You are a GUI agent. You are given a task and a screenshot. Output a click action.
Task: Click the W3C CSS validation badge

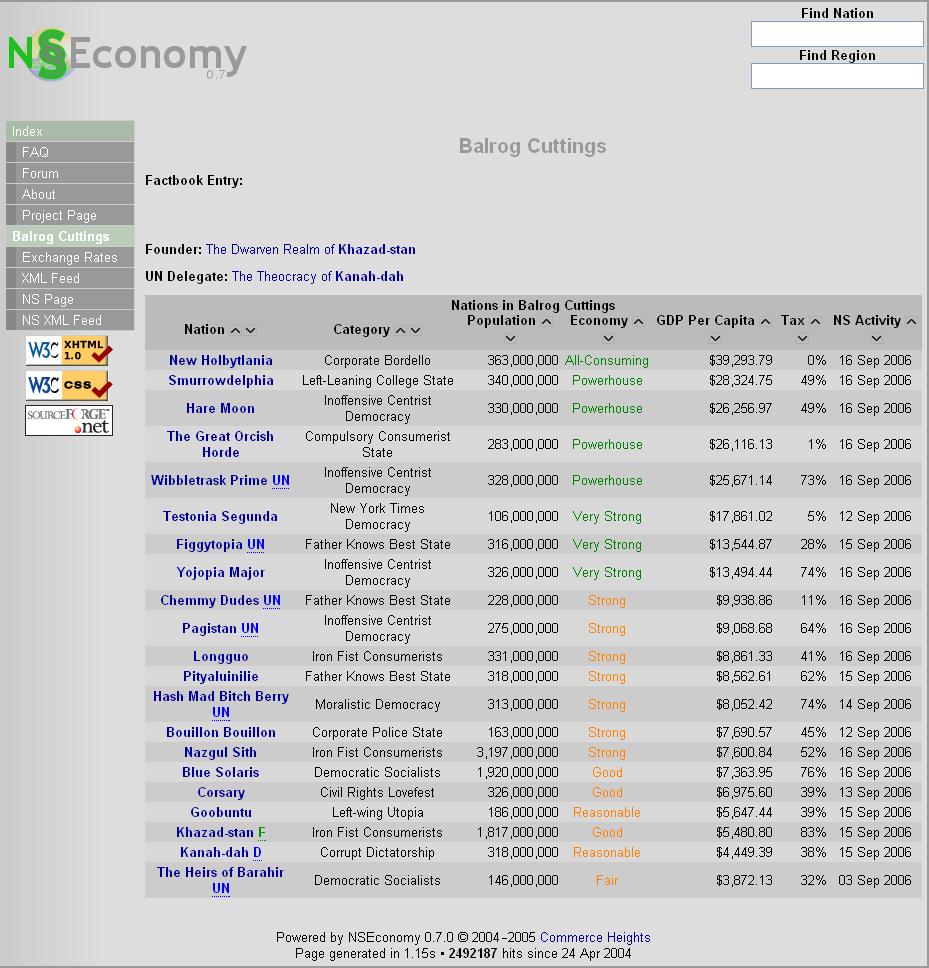(x=69, y=385)
